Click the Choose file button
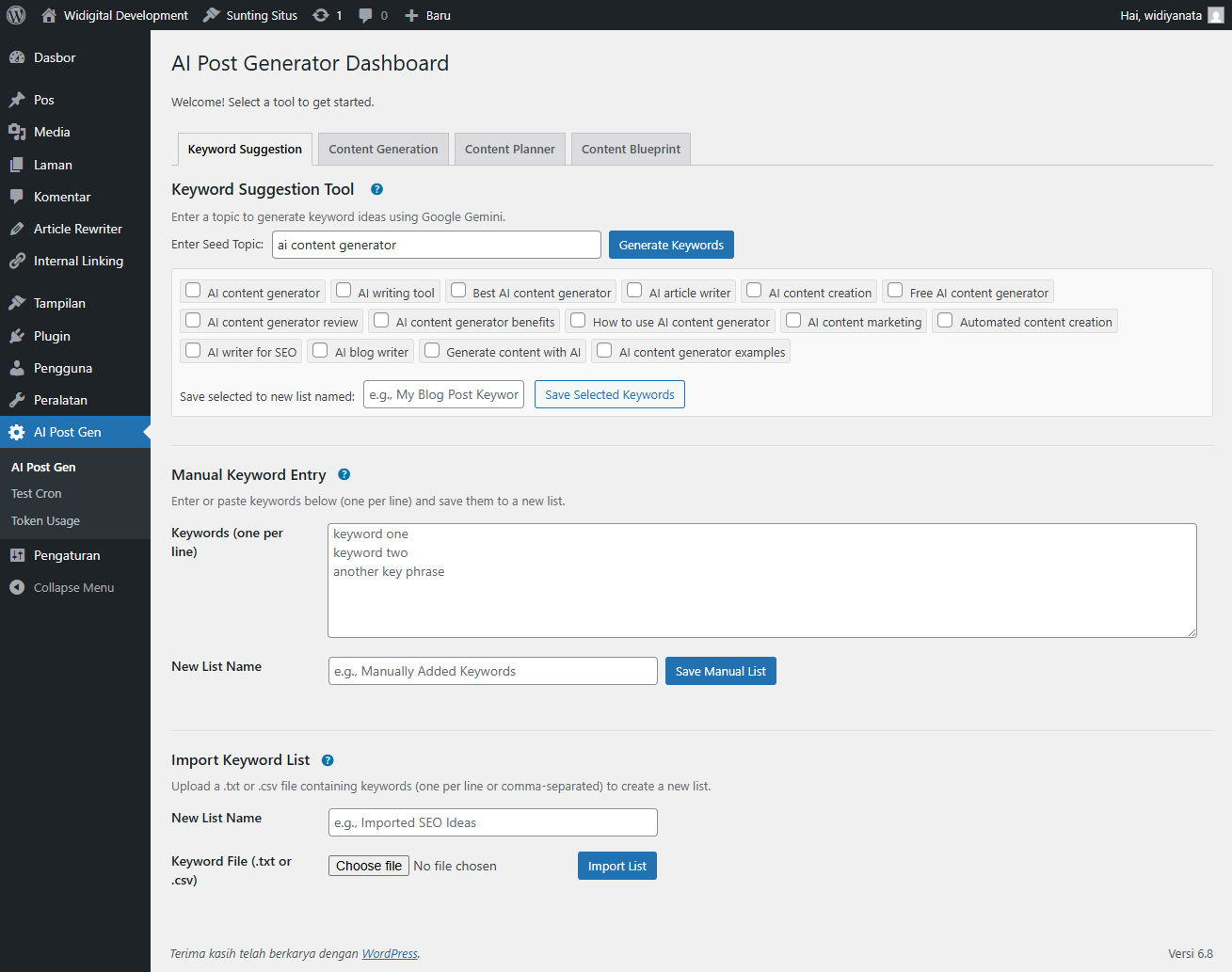The height and width of the screenshot is (972, 1232). tap(369, 866)
